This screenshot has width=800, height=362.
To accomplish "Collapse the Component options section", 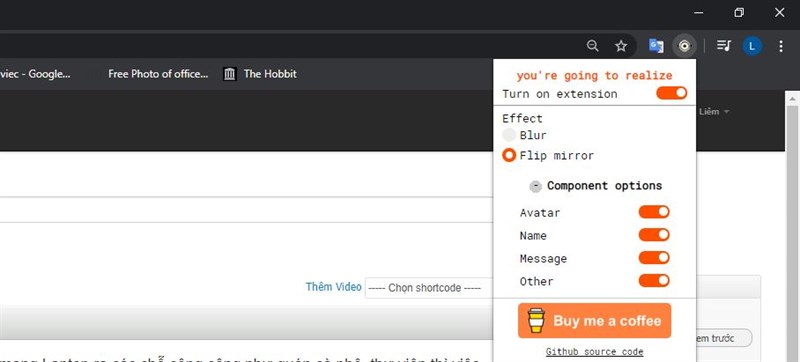I will (535, 186).
